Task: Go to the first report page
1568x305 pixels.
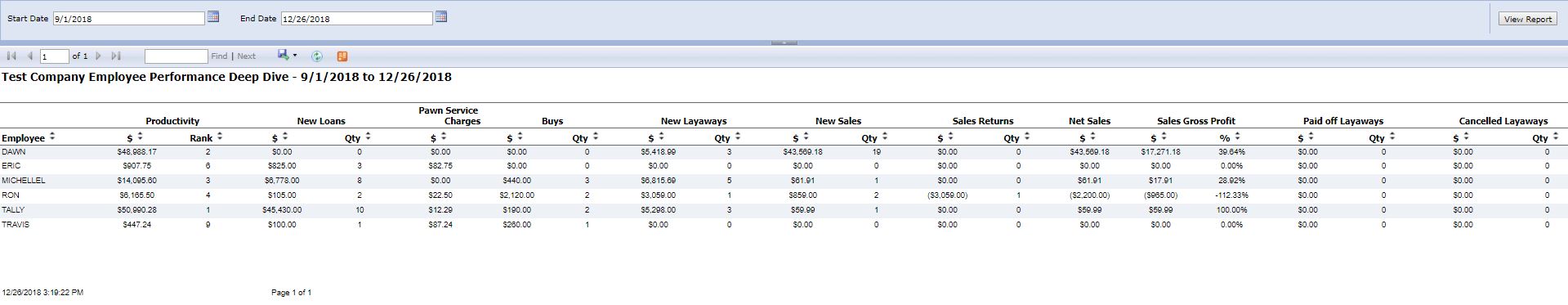Action: click(11, 56)
